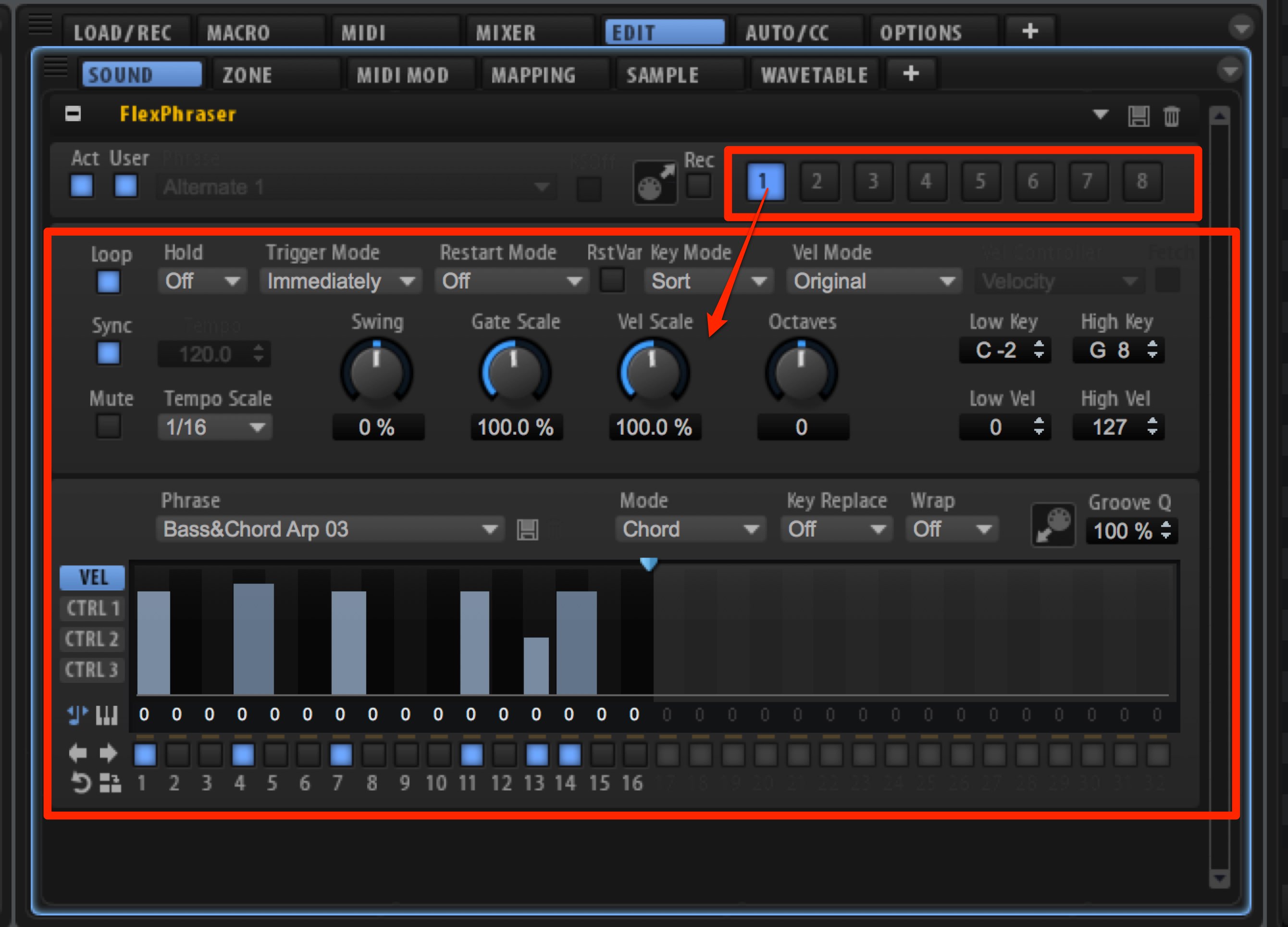The width and height of the screenshot is (1288, 927).
Task: Click the phrase length marker above step 16
Action: click(x=649, y=564)
